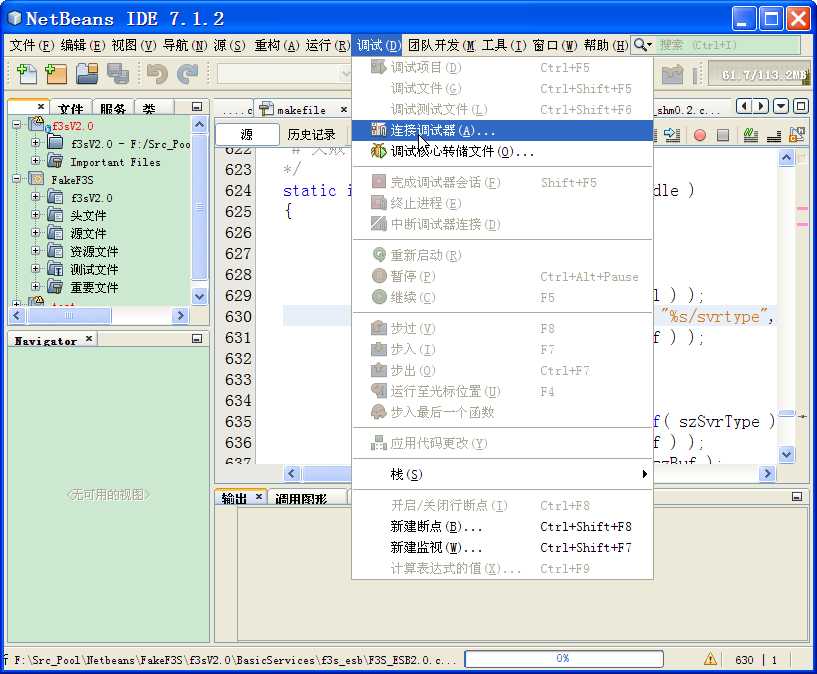Click the status bar 0% progress bar
This screenshot has width=817, height=674.
pyautogui.click(x=563, y=658)
